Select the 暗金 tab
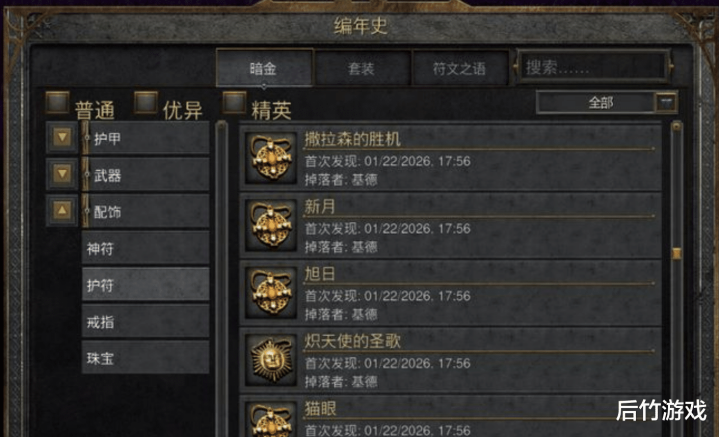Screen dimensions: 719x437 (264, 68)
